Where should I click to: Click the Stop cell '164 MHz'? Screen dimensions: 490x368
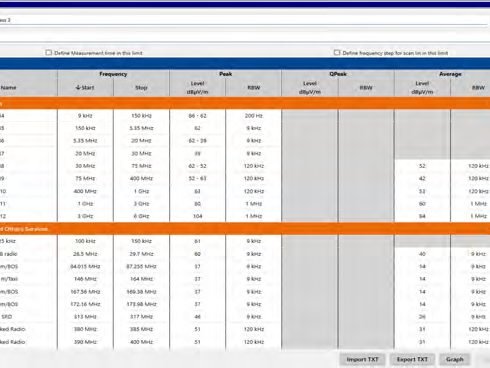[141, 279]
